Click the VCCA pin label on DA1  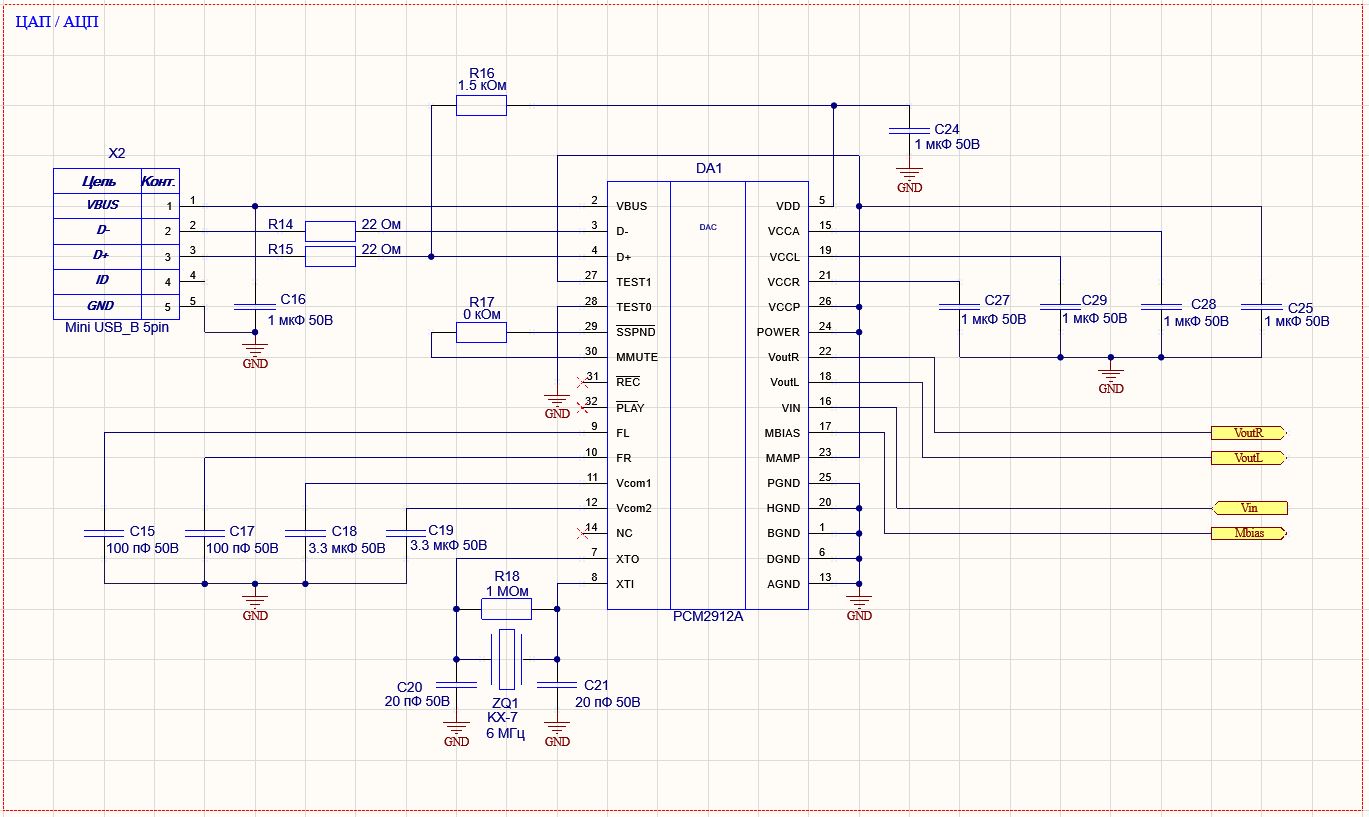[x=784, y=231]
